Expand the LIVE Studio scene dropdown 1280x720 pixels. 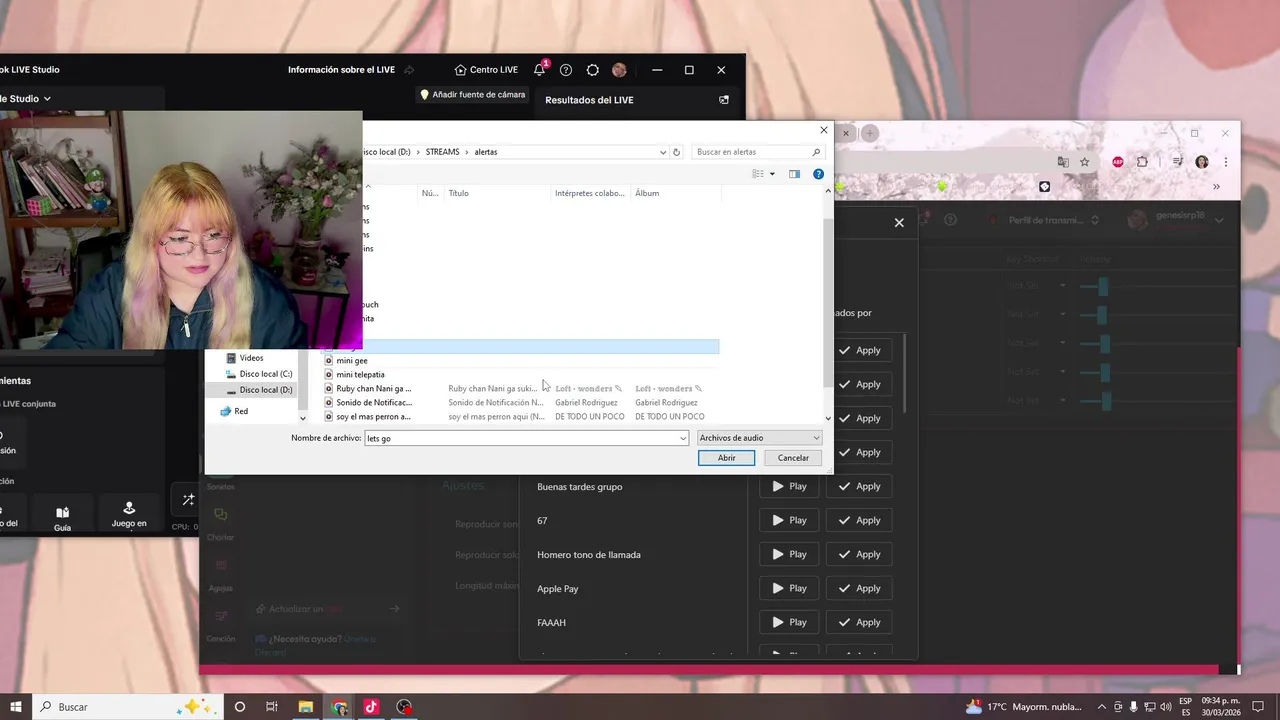[x=47, y=99]
